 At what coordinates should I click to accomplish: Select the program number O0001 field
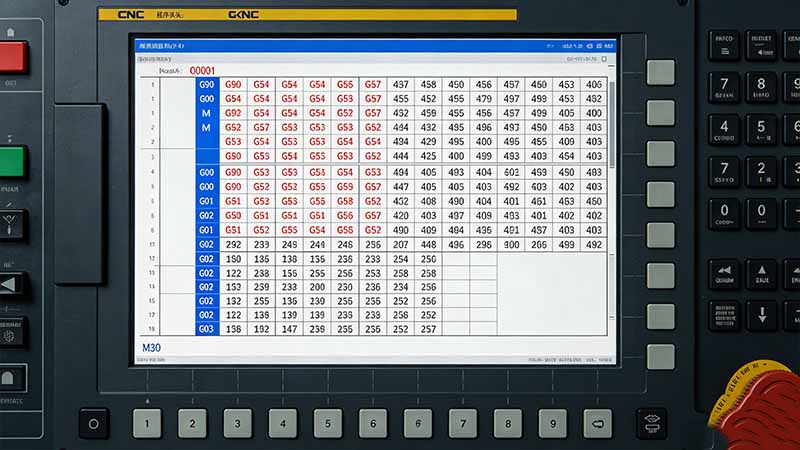pos(202,71)
